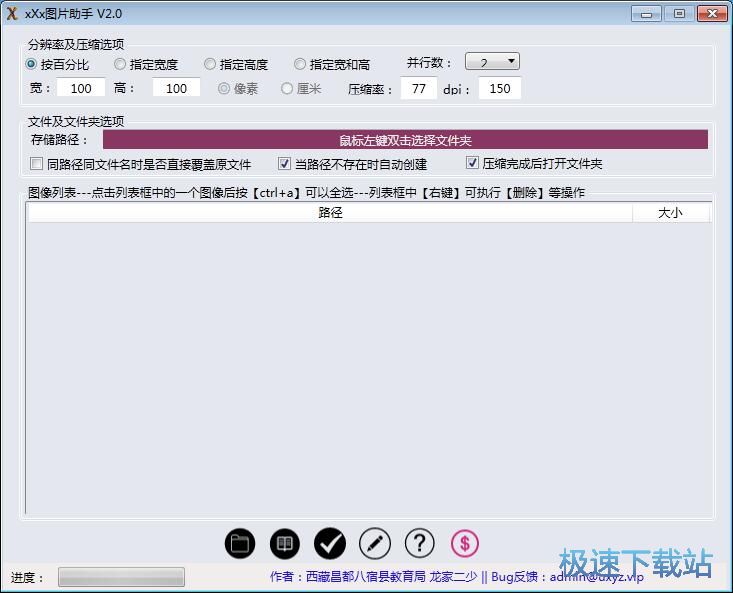733x593 pixels.
Task: Click the pink dollar donate icon
Action: point(464,543)
